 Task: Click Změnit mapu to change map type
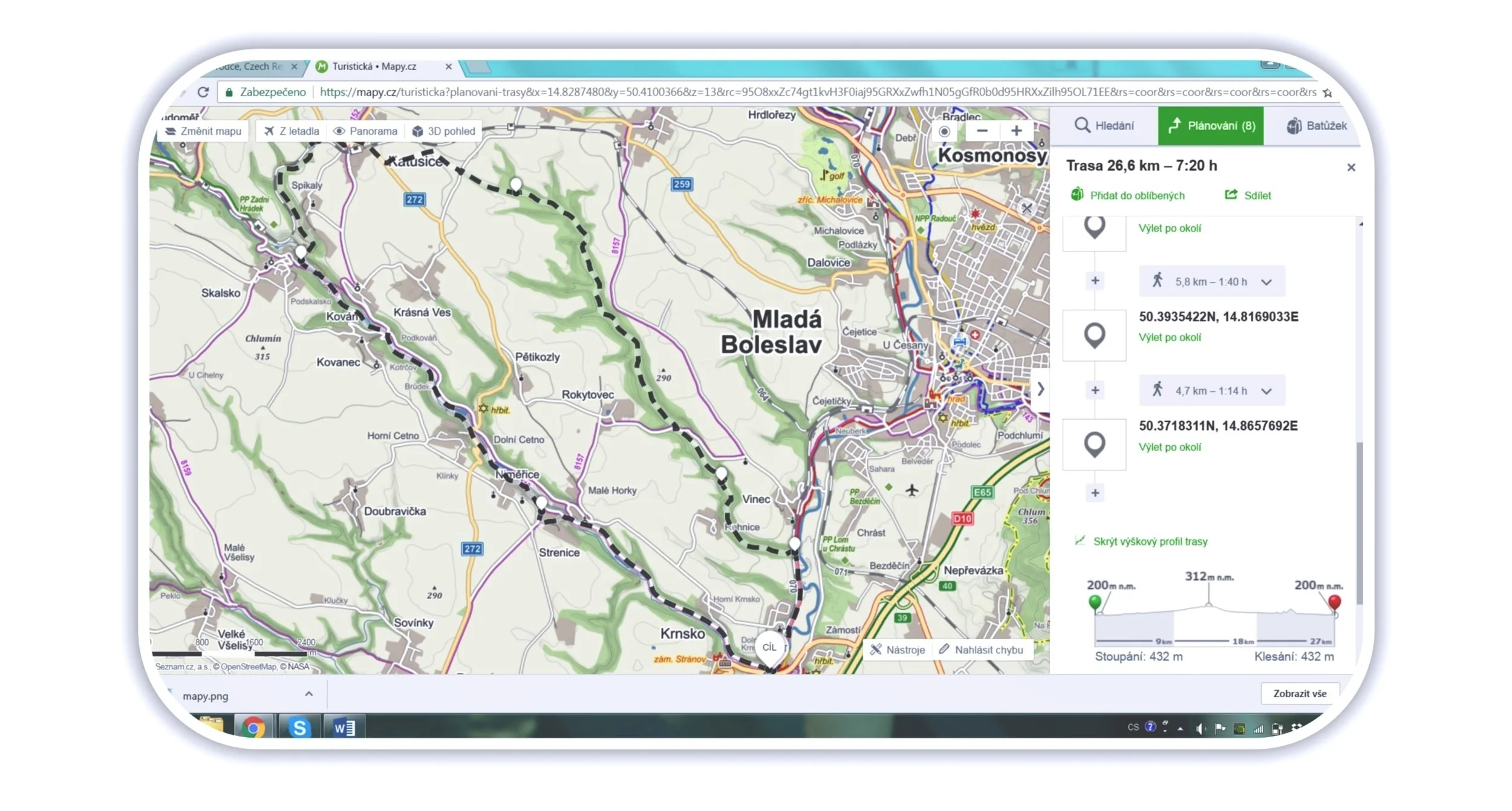click(203, 131)
